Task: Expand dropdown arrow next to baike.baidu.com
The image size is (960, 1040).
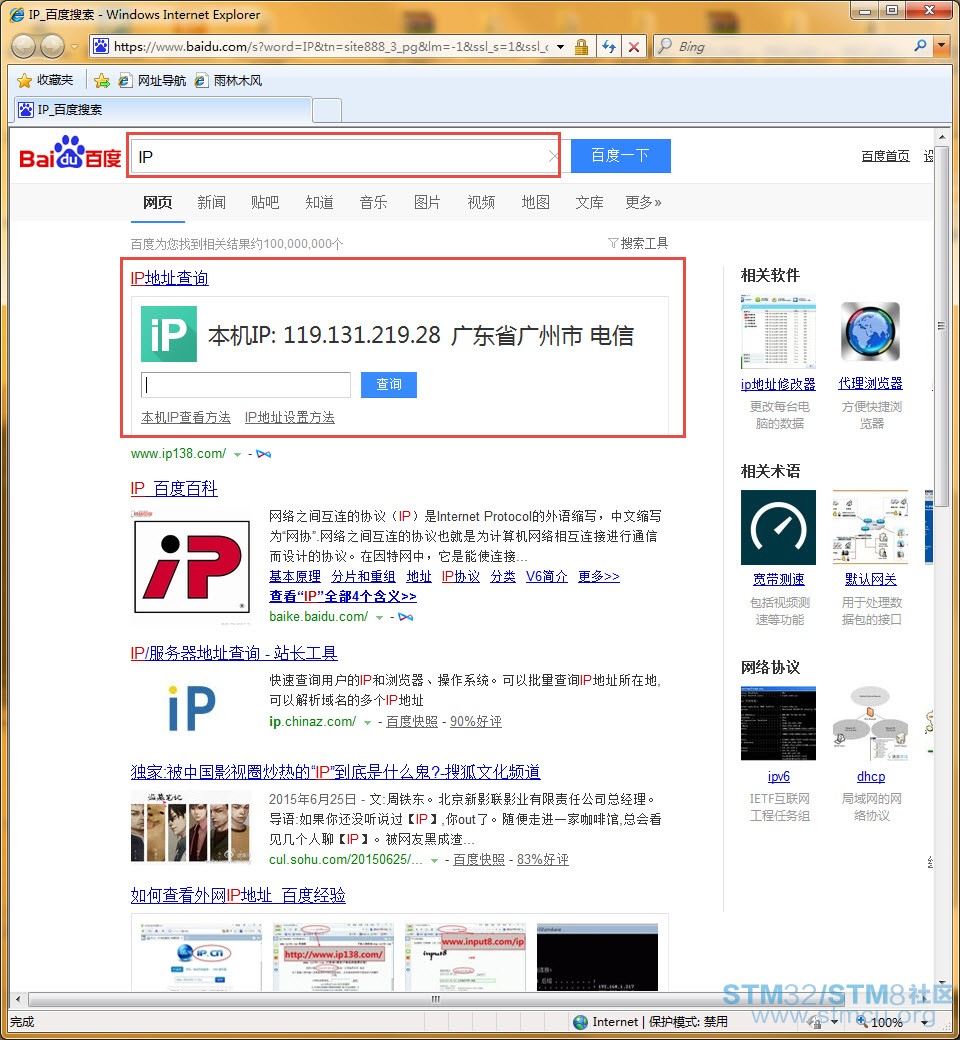Action: pyautogui.click(x=379, y=618)
